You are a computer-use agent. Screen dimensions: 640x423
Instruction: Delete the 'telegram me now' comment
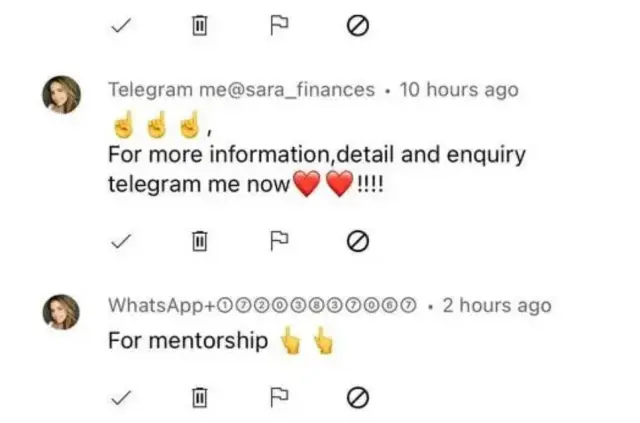click(x=199, y=240)
